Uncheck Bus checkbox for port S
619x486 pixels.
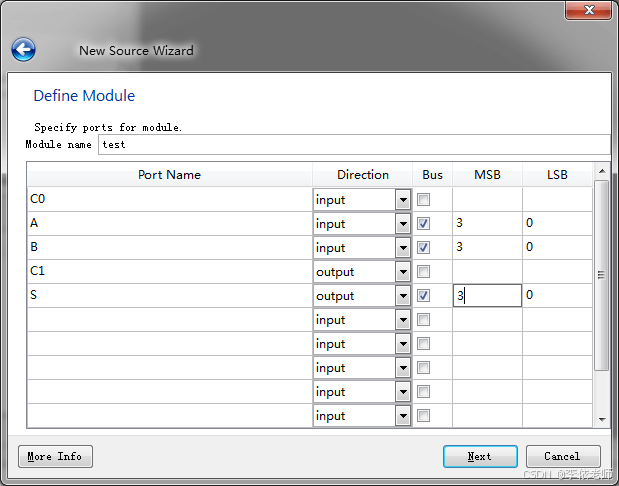point(423,295)
